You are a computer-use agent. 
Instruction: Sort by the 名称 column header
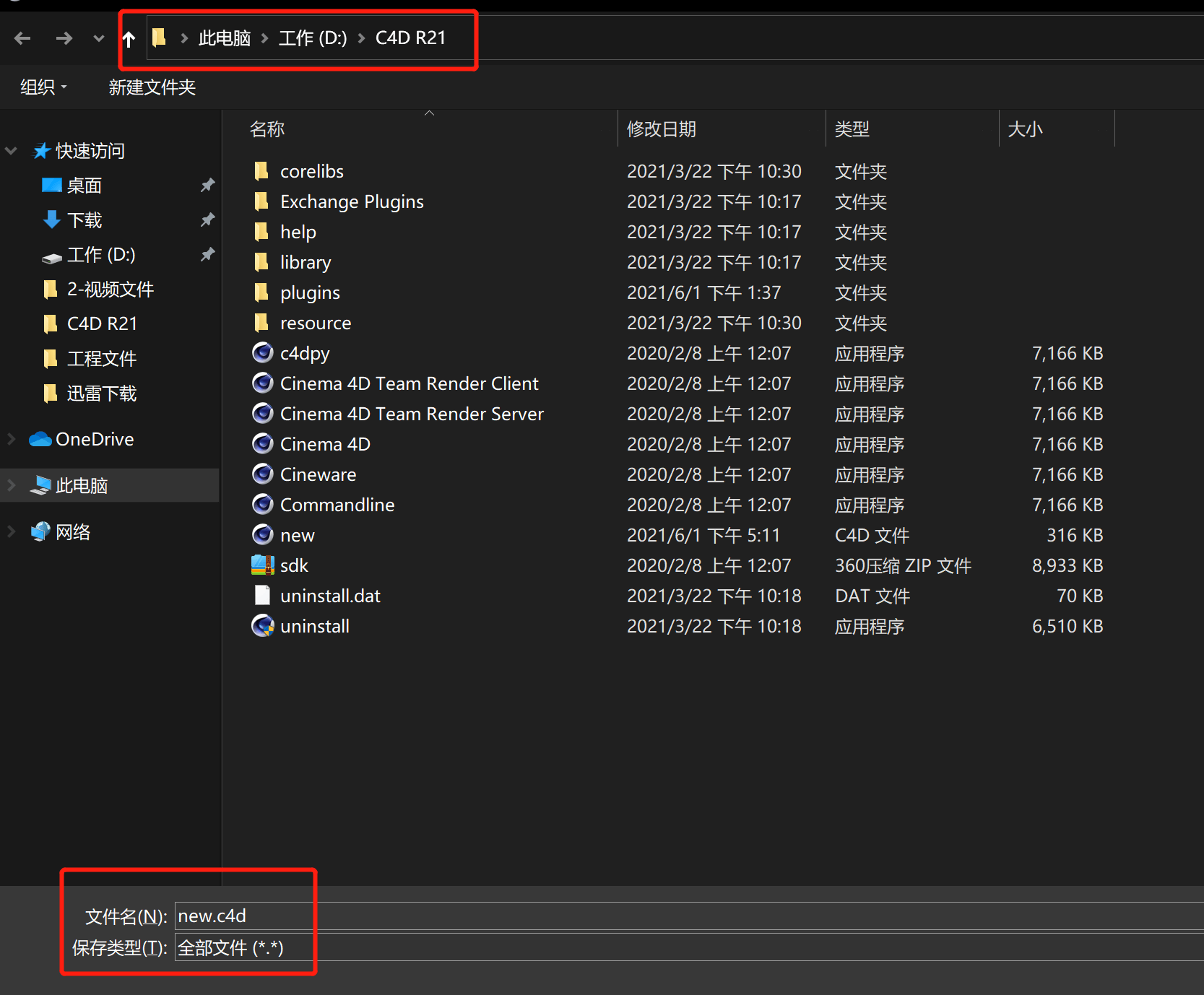click(267, 129)
